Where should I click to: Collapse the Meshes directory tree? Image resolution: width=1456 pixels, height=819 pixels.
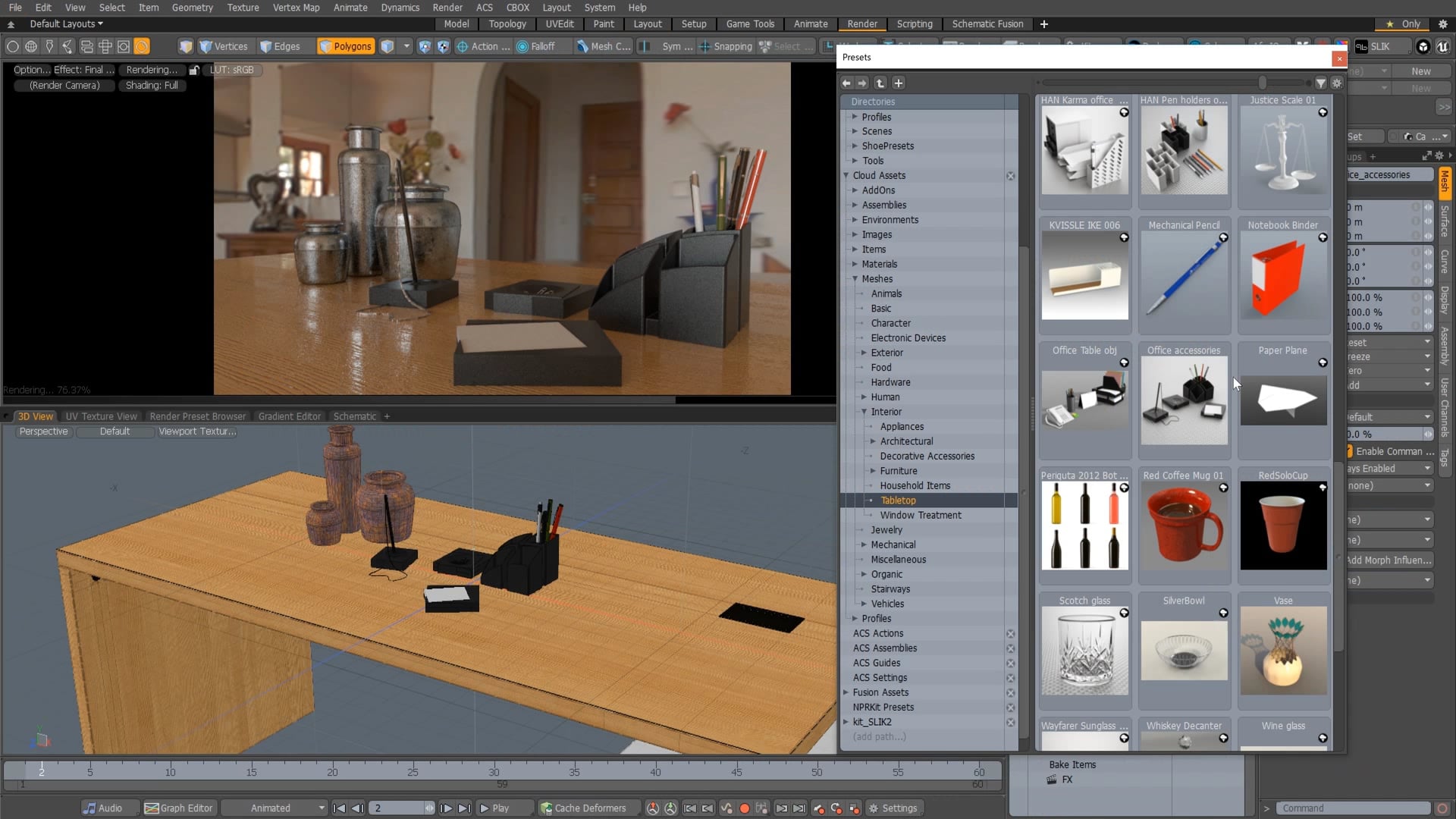pyautogui.click(x=855, y=279)
